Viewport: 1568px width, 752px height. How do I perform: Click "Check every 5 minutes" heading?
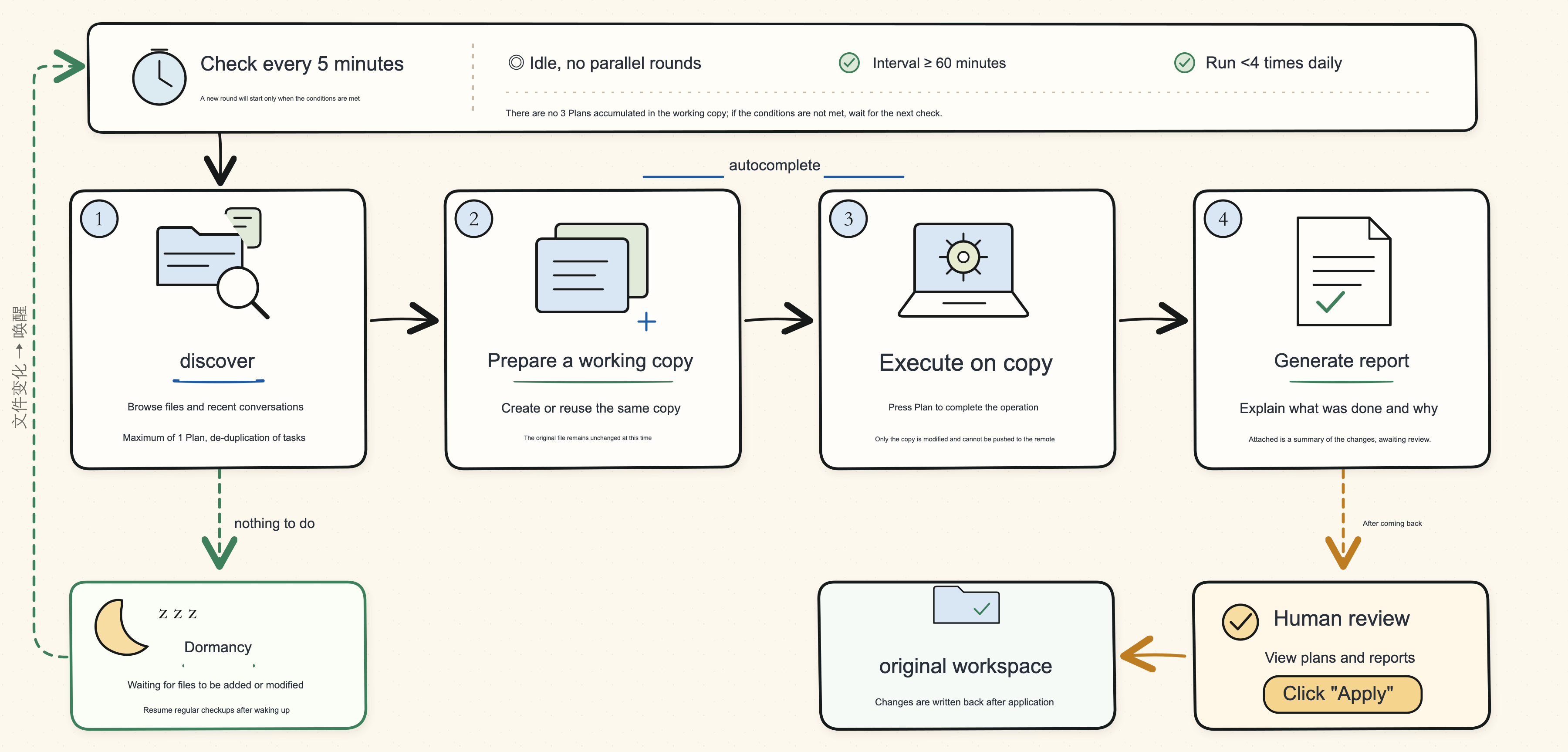tap(301, 63)
